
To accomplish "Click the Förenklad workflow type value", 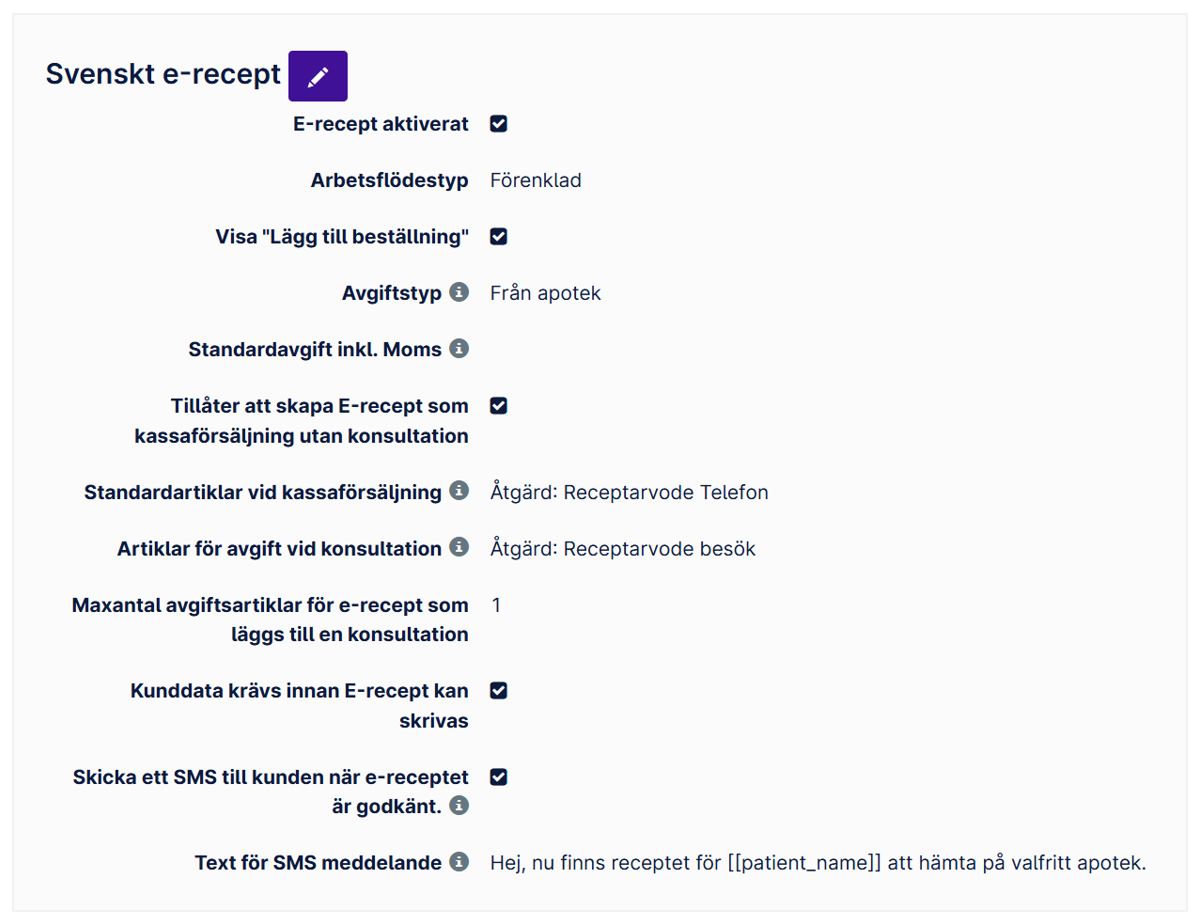I will click(536, 181).
